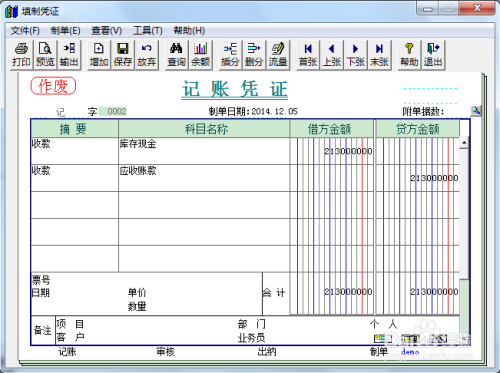Open the 查看(V) menu
500x373 pixels.
click(x=107, y=31)
